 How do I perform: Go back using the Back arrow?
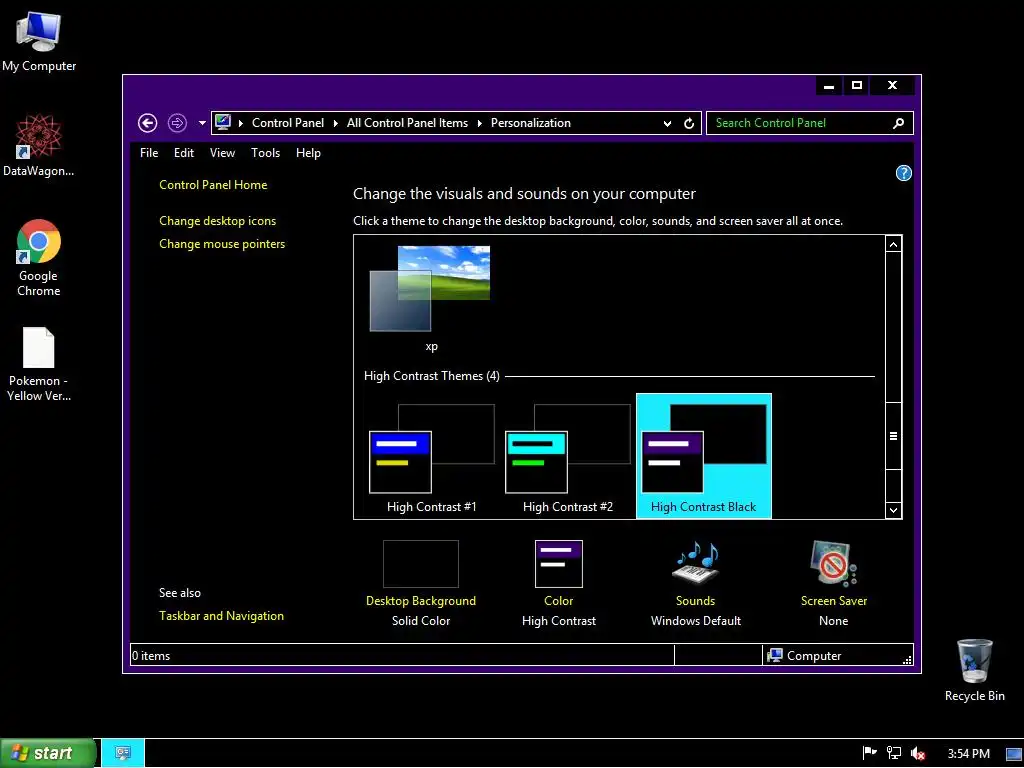[148, 123]
